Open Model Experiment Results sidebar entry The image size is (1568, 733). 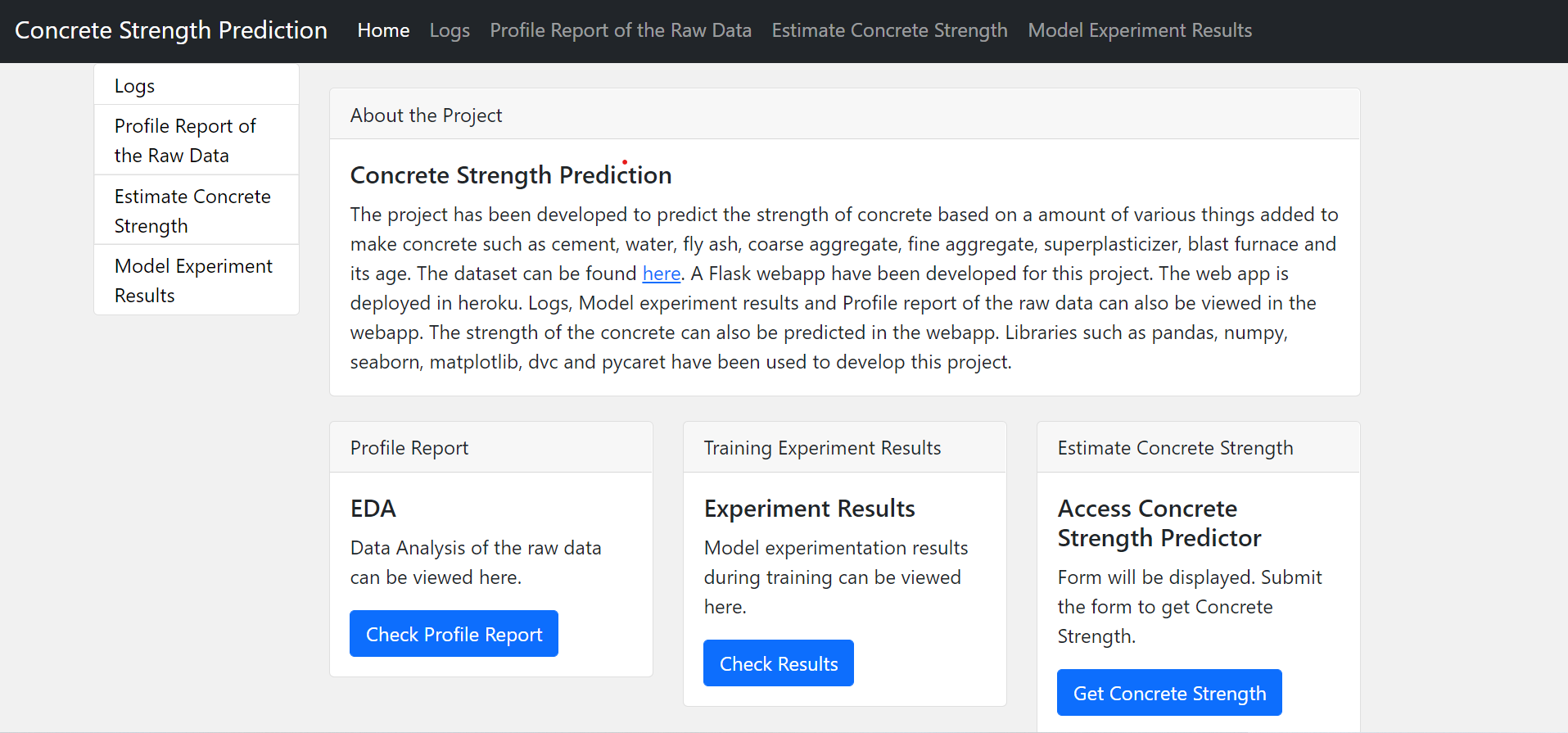tap(194, 280)
